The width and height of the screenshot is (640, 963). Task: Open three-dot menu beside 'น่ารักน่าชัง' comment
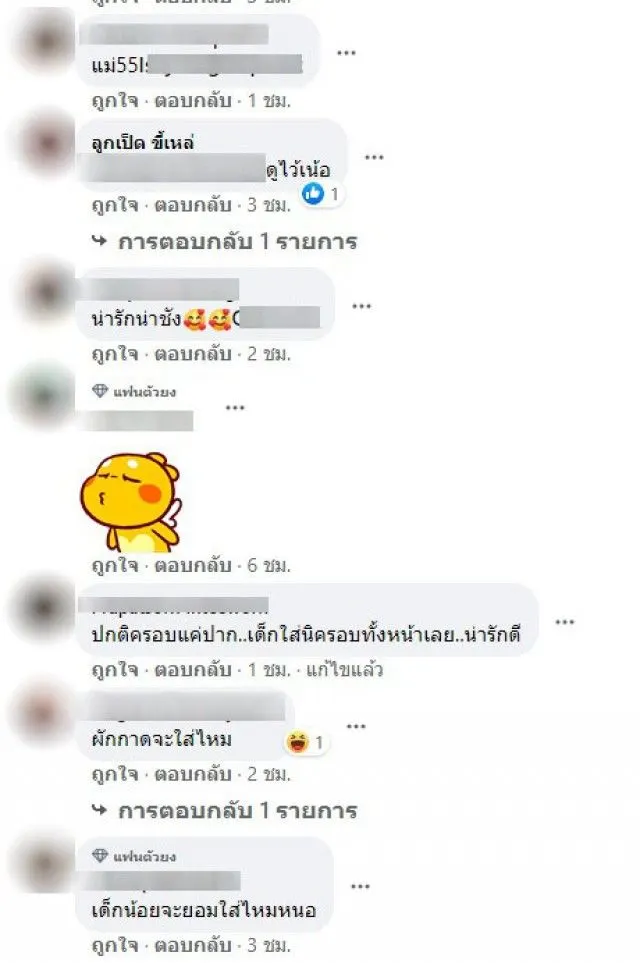point(361,306)
